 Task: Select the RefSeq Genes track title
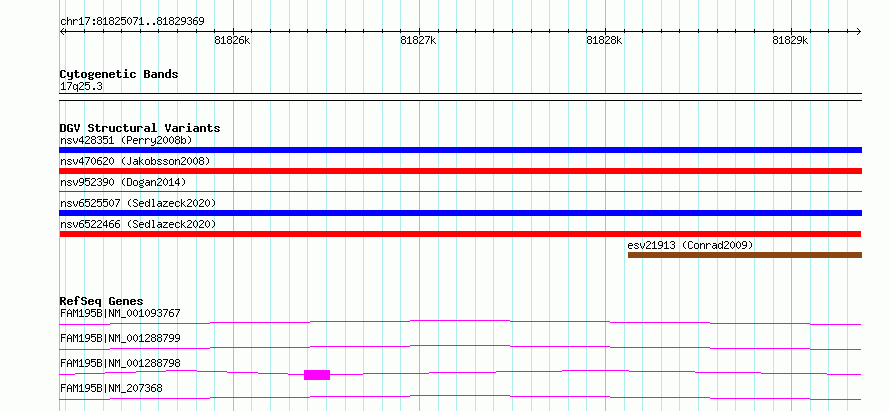(x=102, y=301)
